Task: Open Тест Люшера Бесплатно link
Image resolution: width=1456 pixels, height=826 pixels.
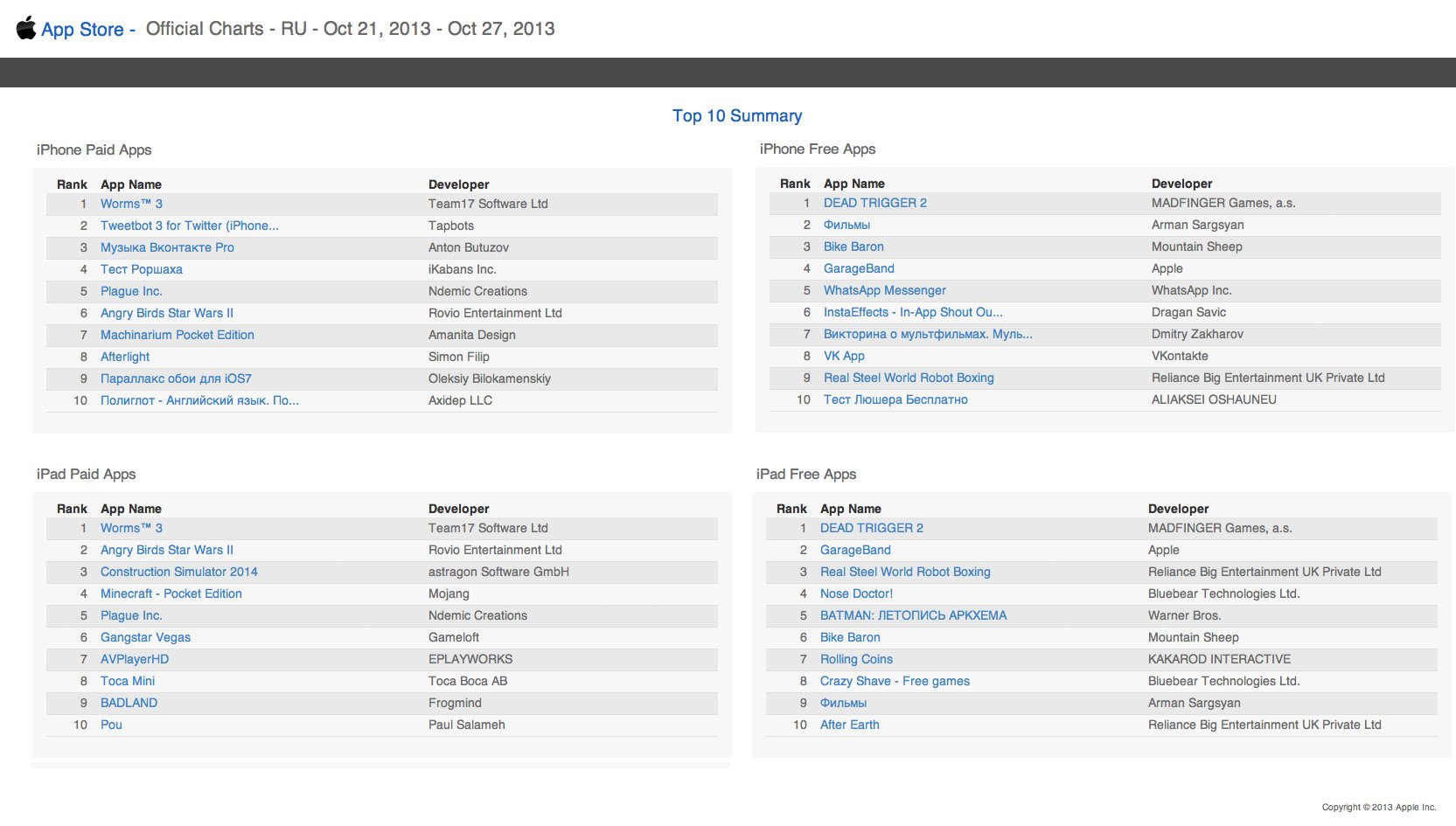Action: pyautogui.click(x=895, y=399)
